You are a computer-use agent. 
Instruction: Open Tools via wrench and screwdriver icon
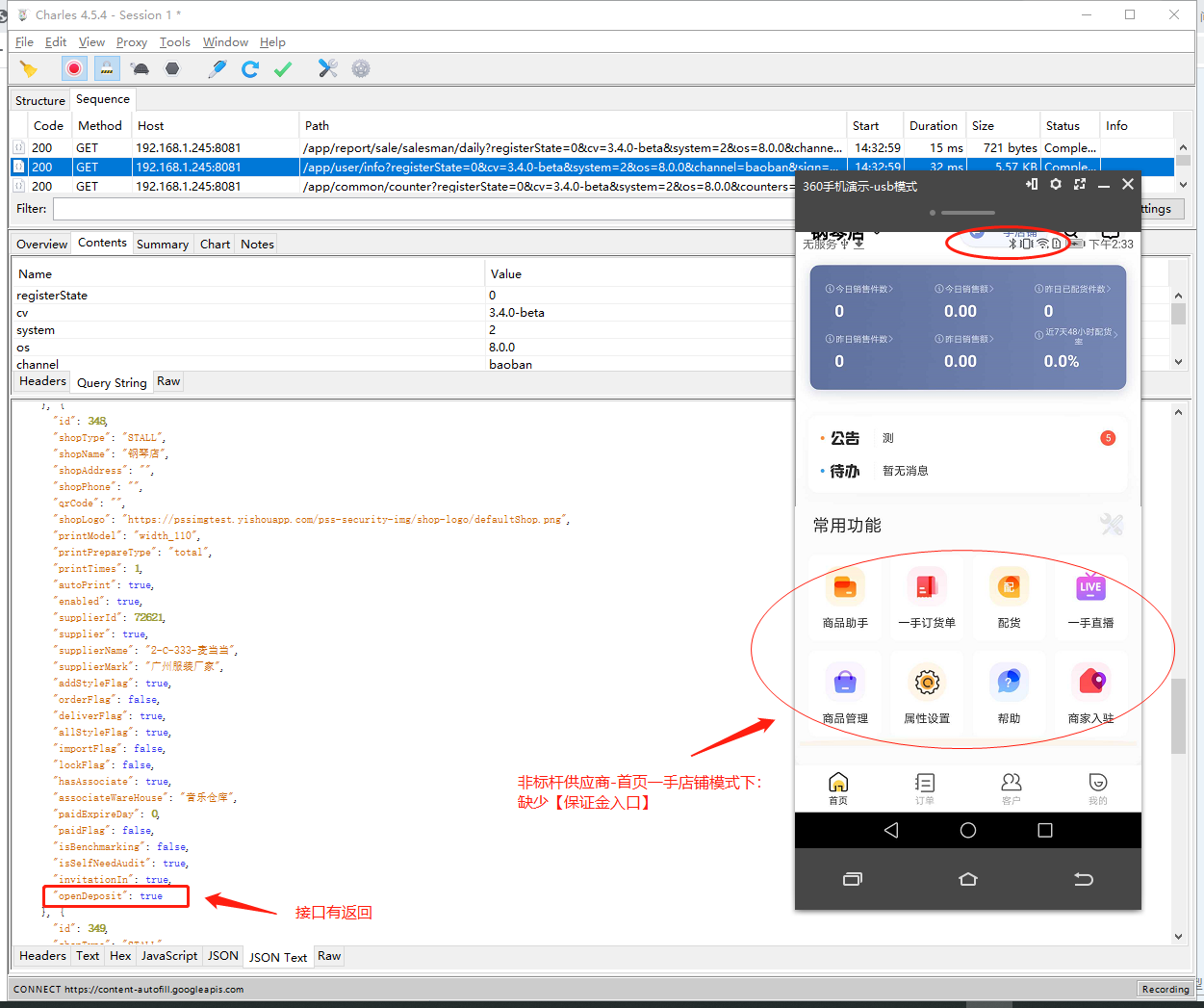(x=328, y=68)
